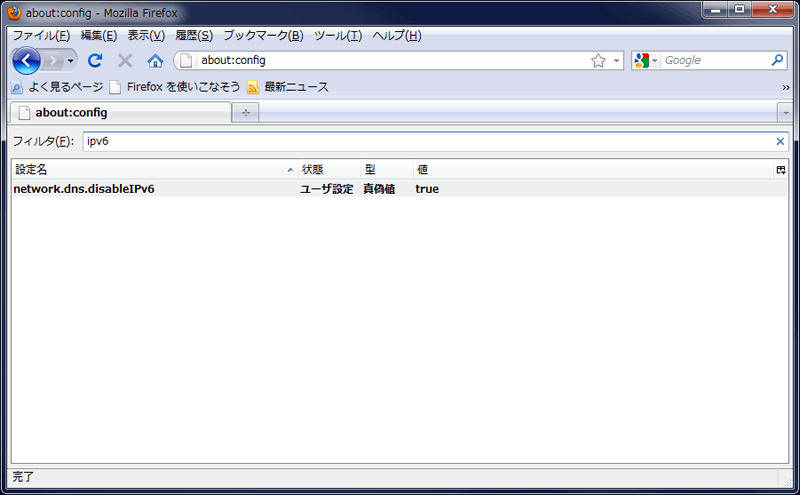The width and height of the screenshot is (800, 495).
Task: Click the search magnifier icon
Action: (x=777, y=60)
